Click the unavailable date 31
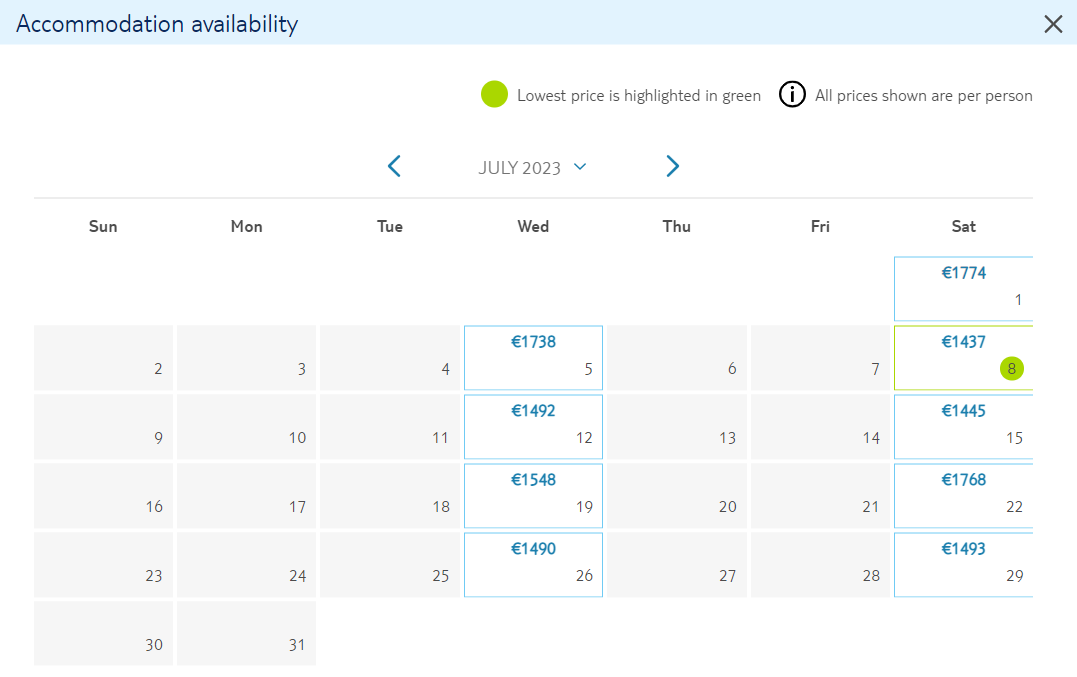This screenshot has width=1077, height=677. [247, 633]
